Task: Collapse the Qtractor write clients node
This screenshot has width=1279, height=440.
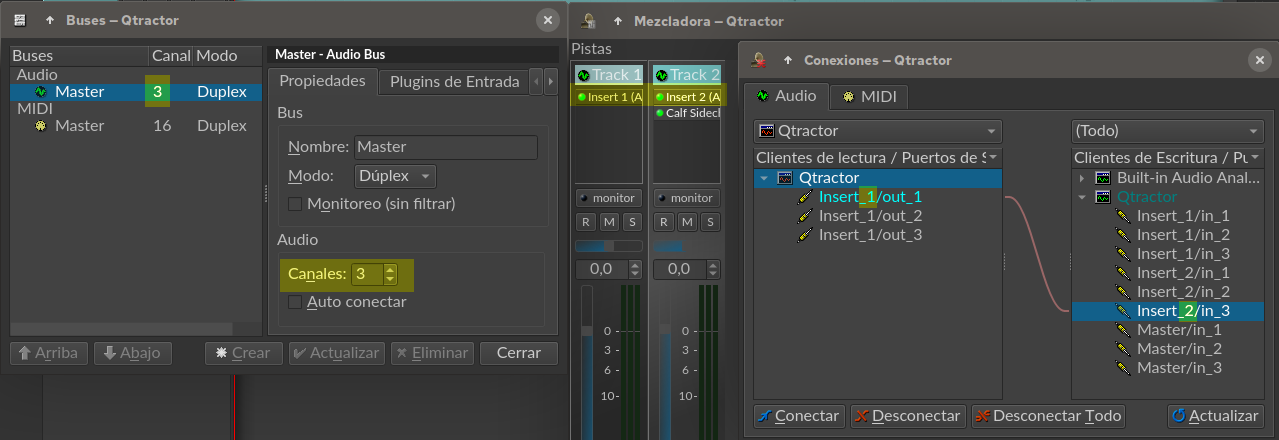Action: (1083, 197)
